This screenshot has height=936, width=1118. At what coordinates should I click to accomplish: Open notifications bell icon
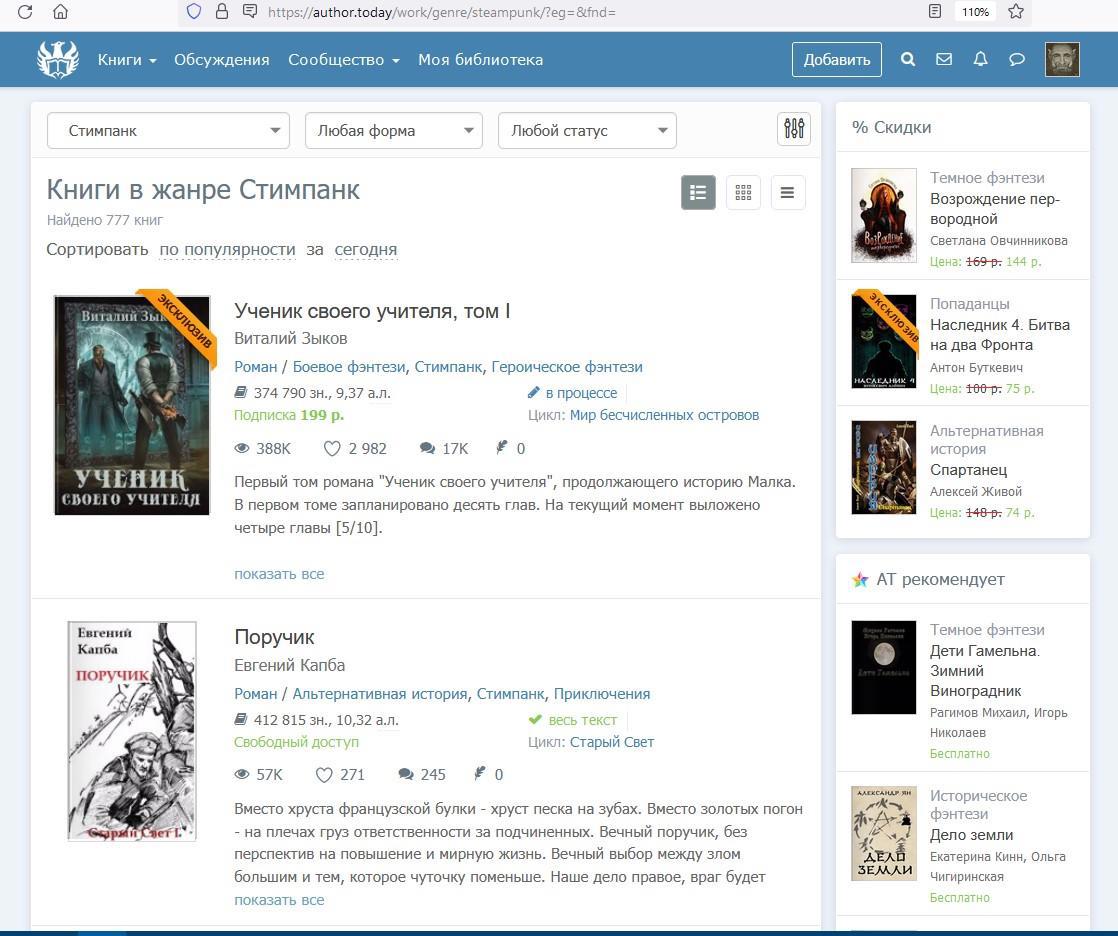coord(980,59)
